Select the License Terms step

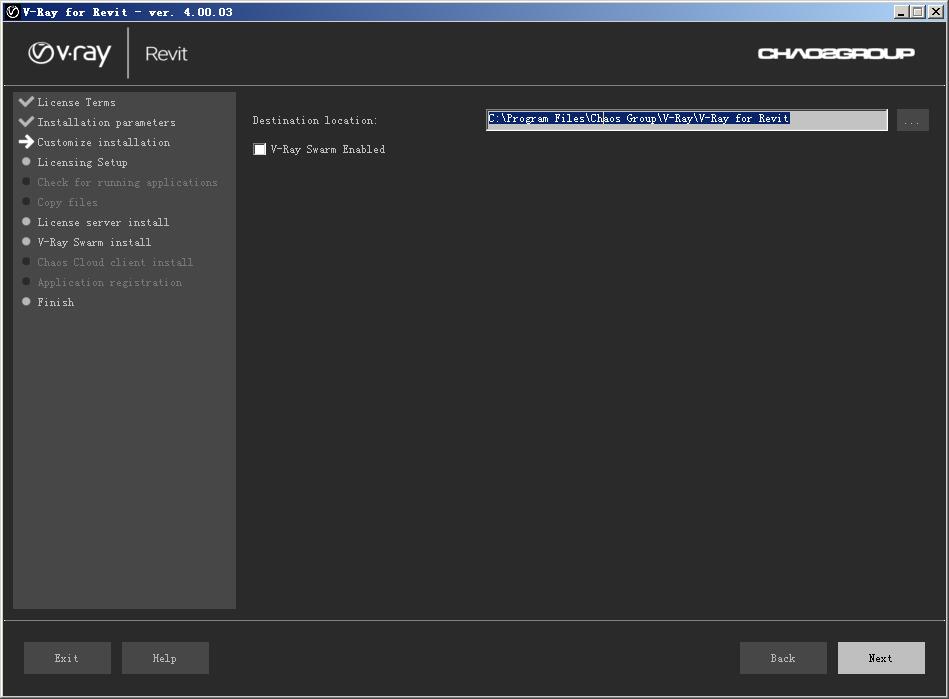point(76,102)
